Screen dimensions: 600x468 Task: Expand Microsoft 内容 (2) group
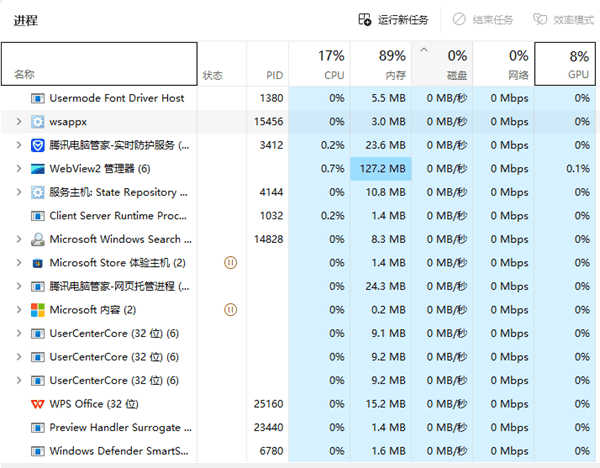click(x=18, y=310)
